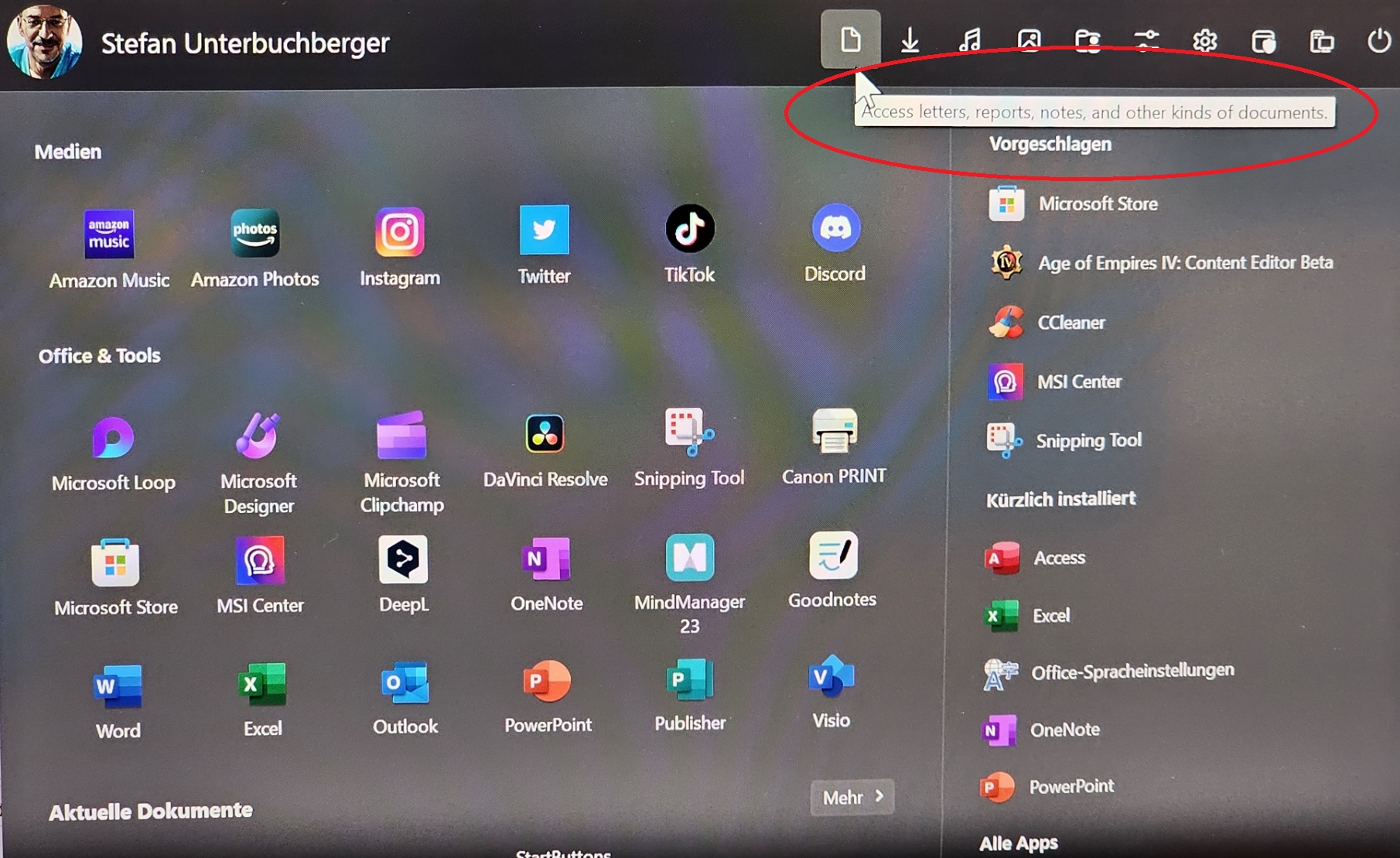This screenshot has height=858, width=1400.
Task: Open OneNote in Kürzlich installiert list
Action: (x=1041, y=730)
